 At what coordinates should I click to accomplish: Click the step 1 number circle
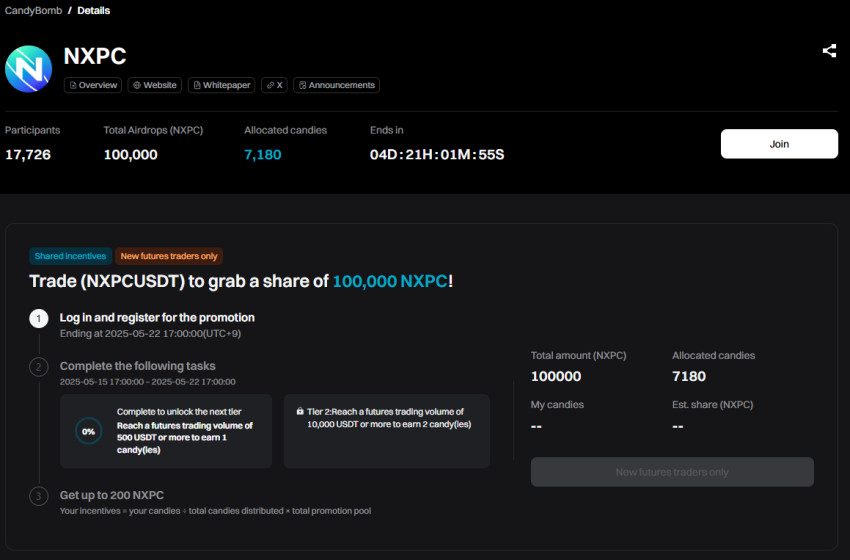point(38,319)
